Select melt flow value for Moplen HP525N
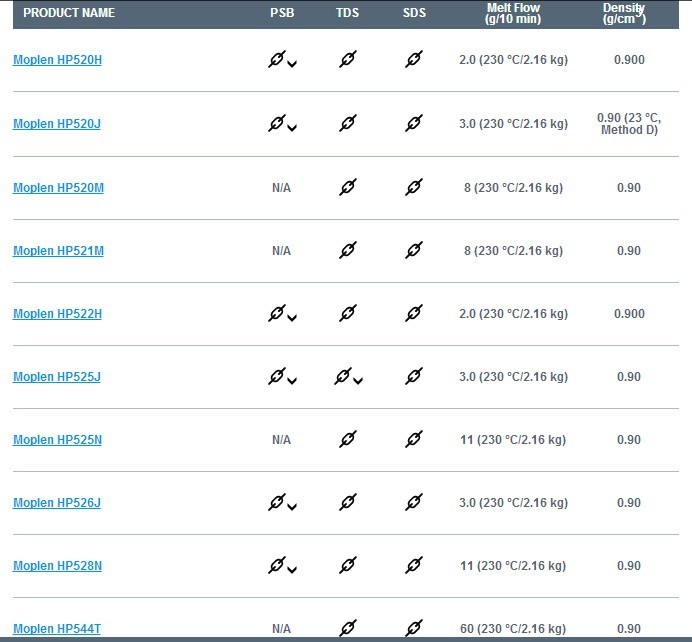The image size is (692, 642). coord(513,440)
